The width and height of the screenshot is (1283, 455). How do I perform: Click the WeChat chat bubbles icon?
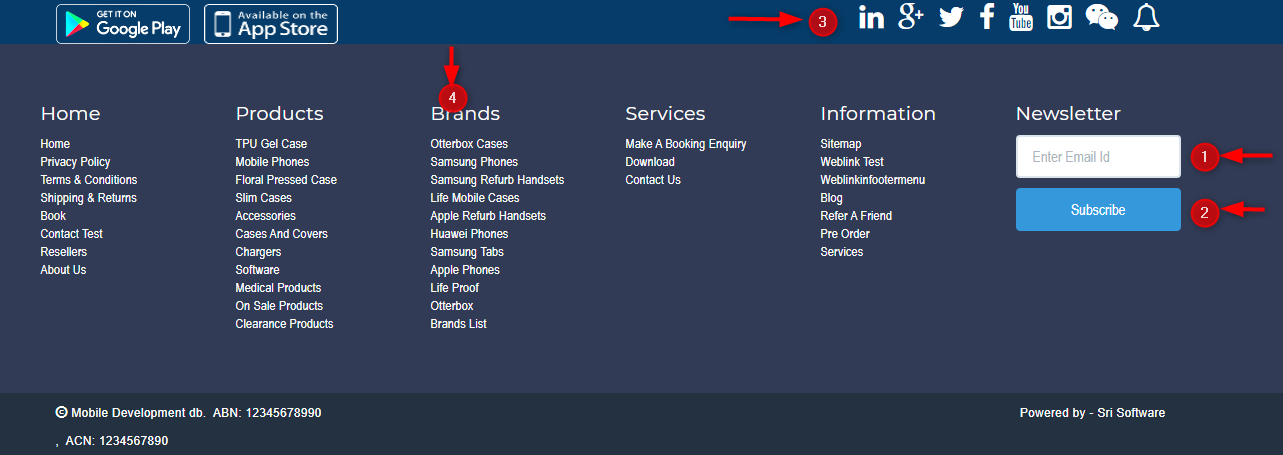coord(1102,18)
